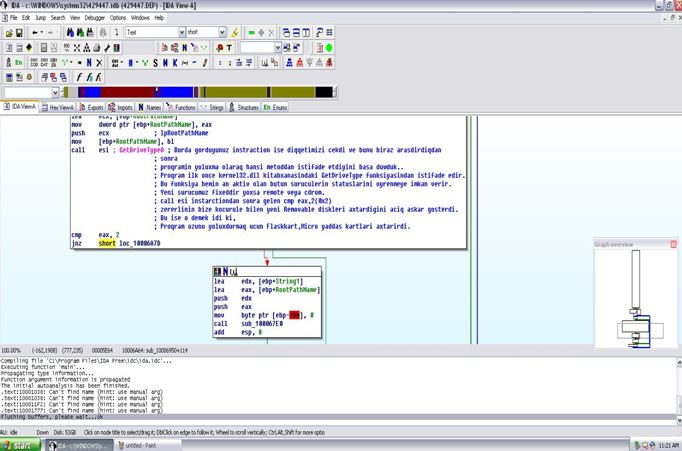Click the first binoculars search icon

point(70,33)
